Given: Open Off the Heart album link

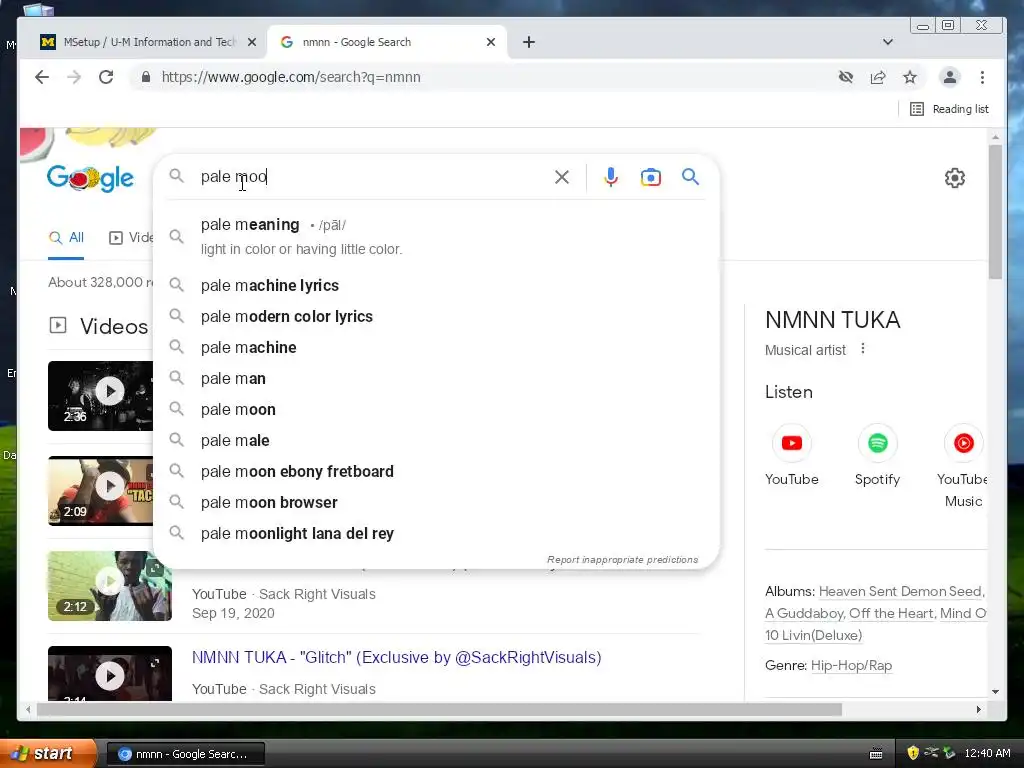Looking at the screenshot, I should (891, 613).
